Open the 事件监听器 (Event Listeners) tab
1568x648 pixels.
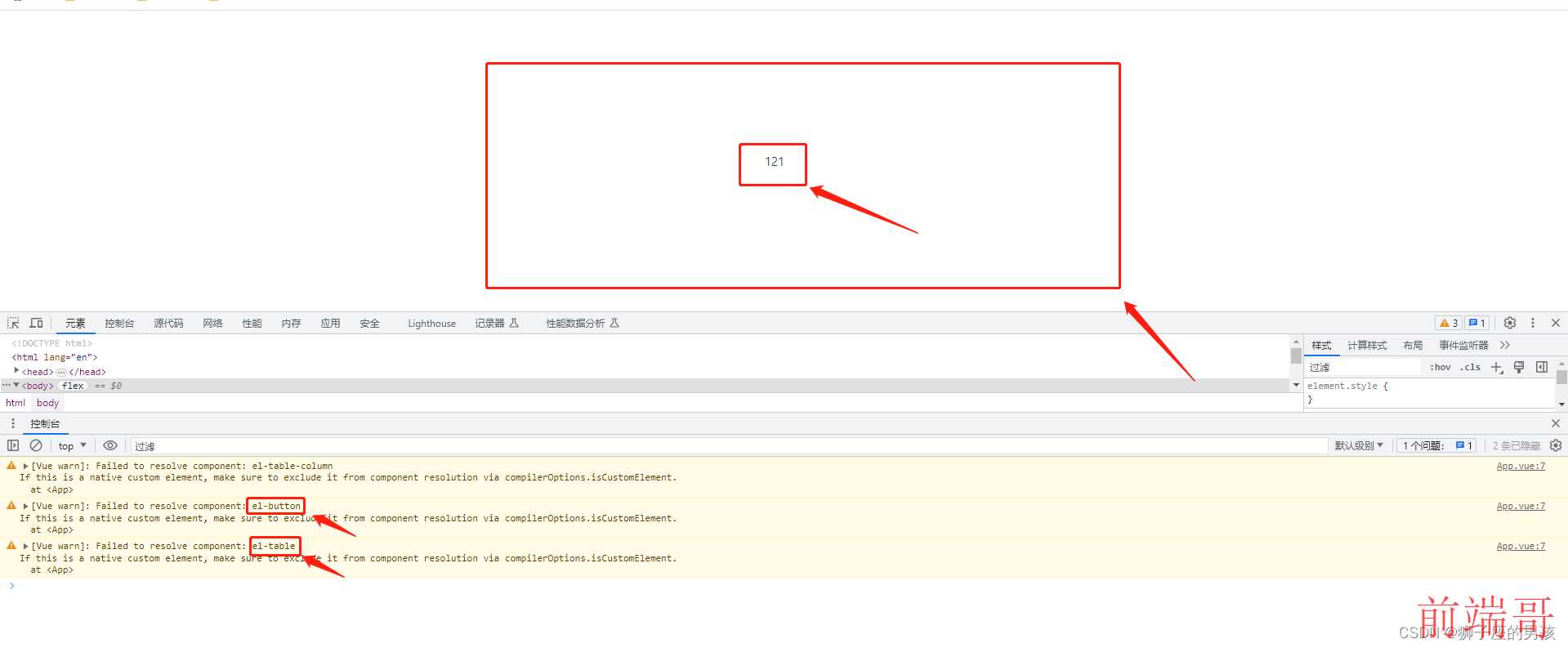pos(1463,346)
